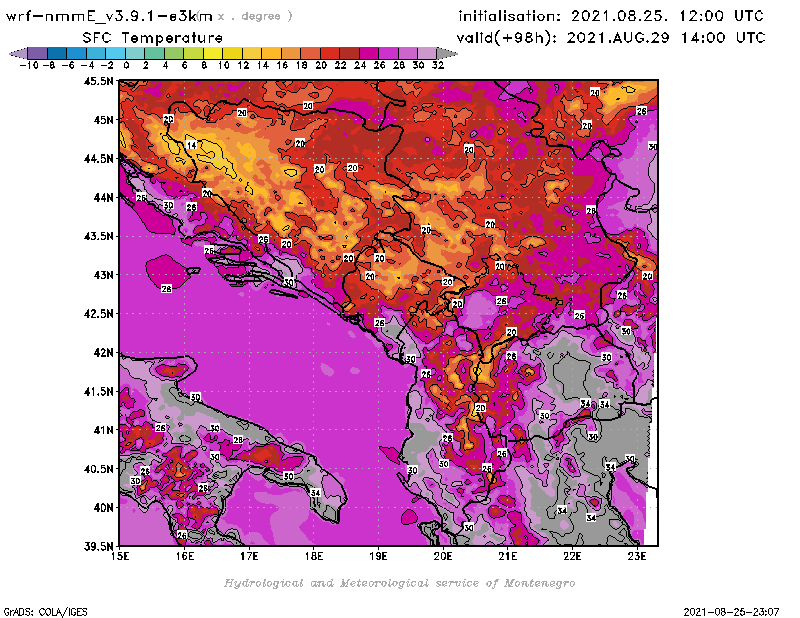The image size is (800, 618).
Task: Click the 39.5N latitude label
Action: pos(98,546)
